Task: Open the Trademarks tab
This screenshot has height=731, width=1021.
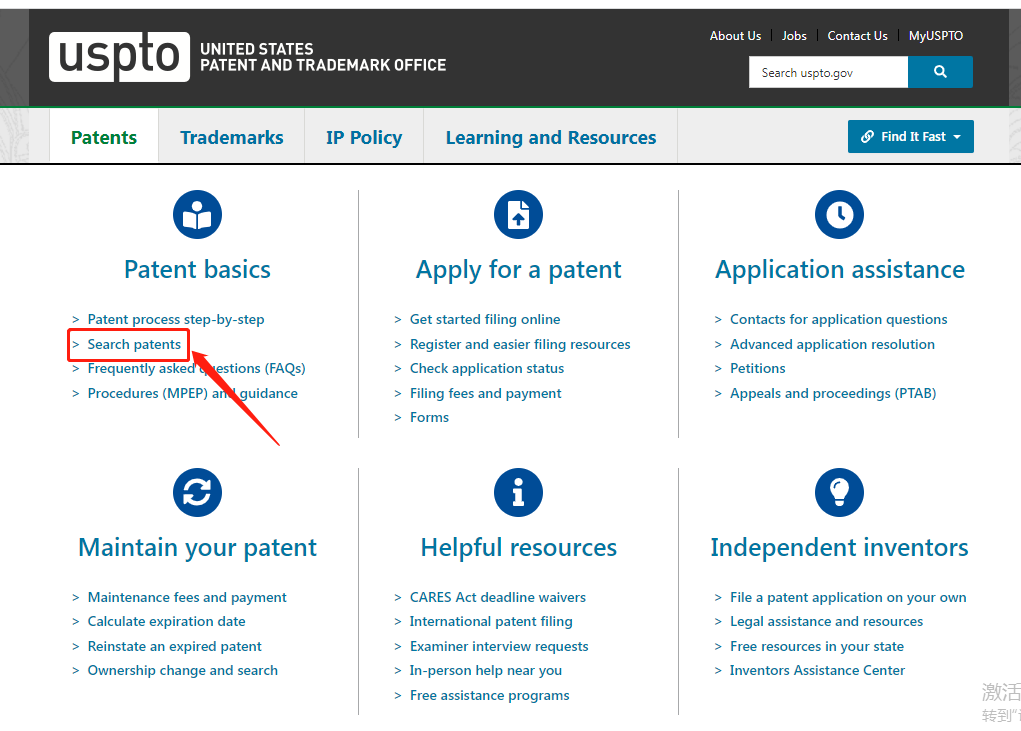Action: [231, 138]
